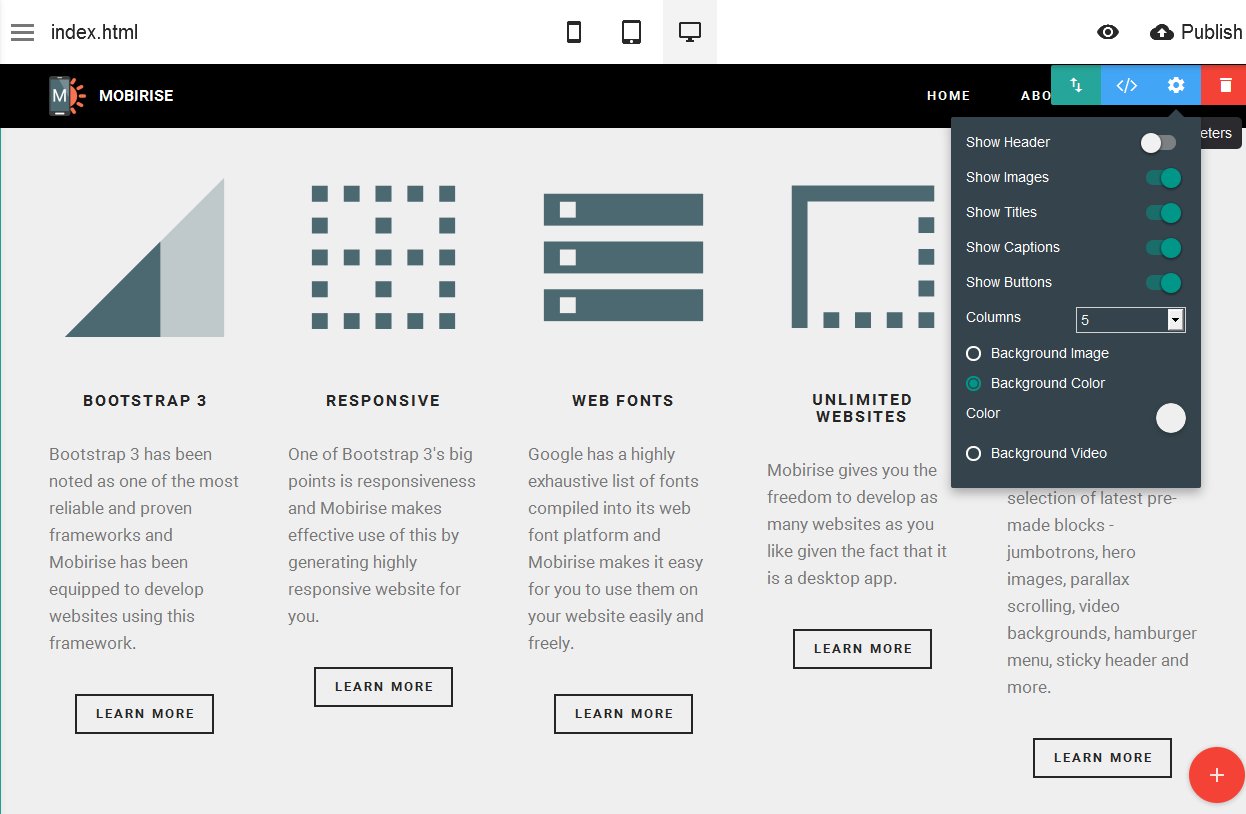Toggle the Show Buttons switch
This screenshot has width=1246, height=814.
1164,283
